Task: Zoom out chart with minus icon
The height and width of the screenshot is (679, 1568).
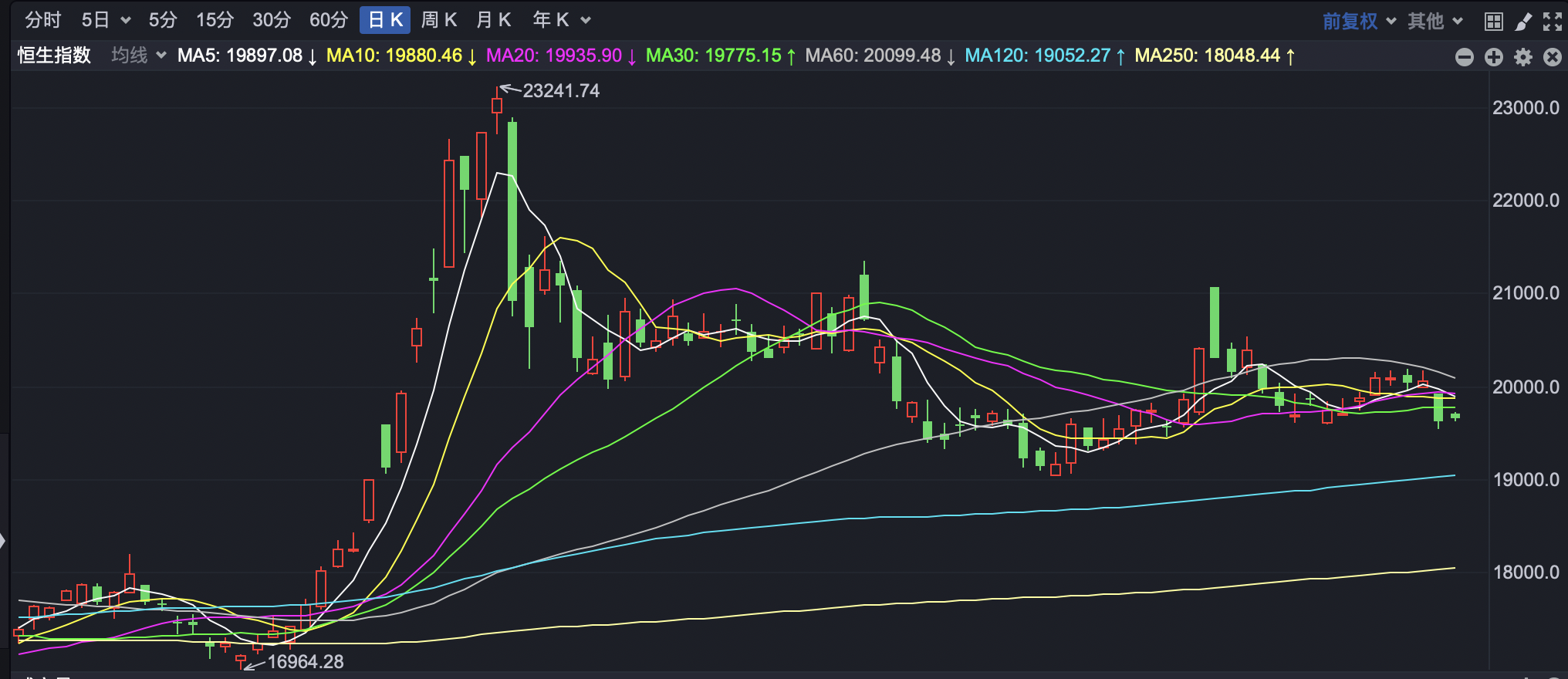Action: tap(1464, 57)
